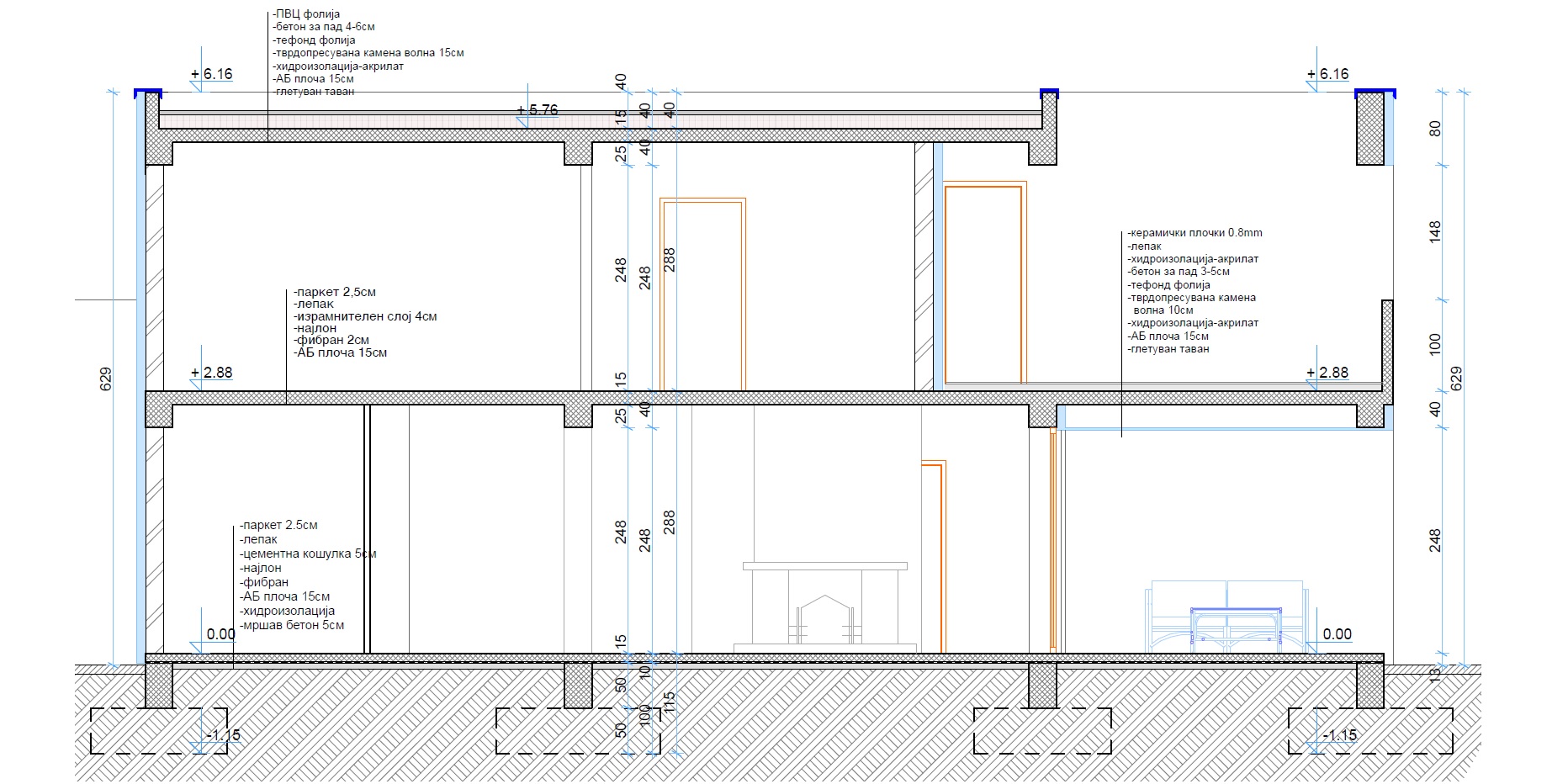The width and height of the screenshot is (1568, 784).
Task: Click the ПВЦ фолија roof layer note
Action: pyautogui.click(x=306, y=14)
